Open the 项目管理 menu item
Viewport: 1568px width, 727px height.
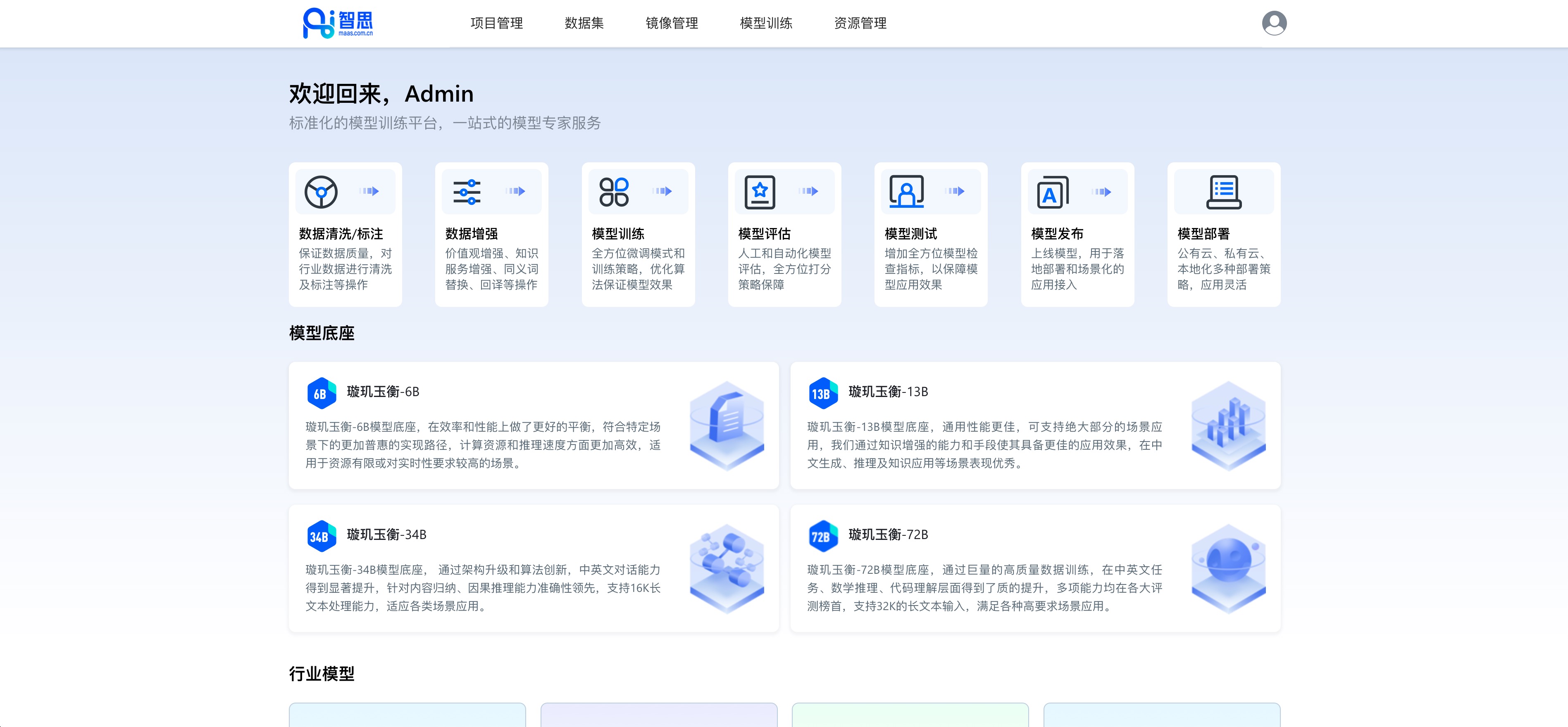click(x=496, y=23)
